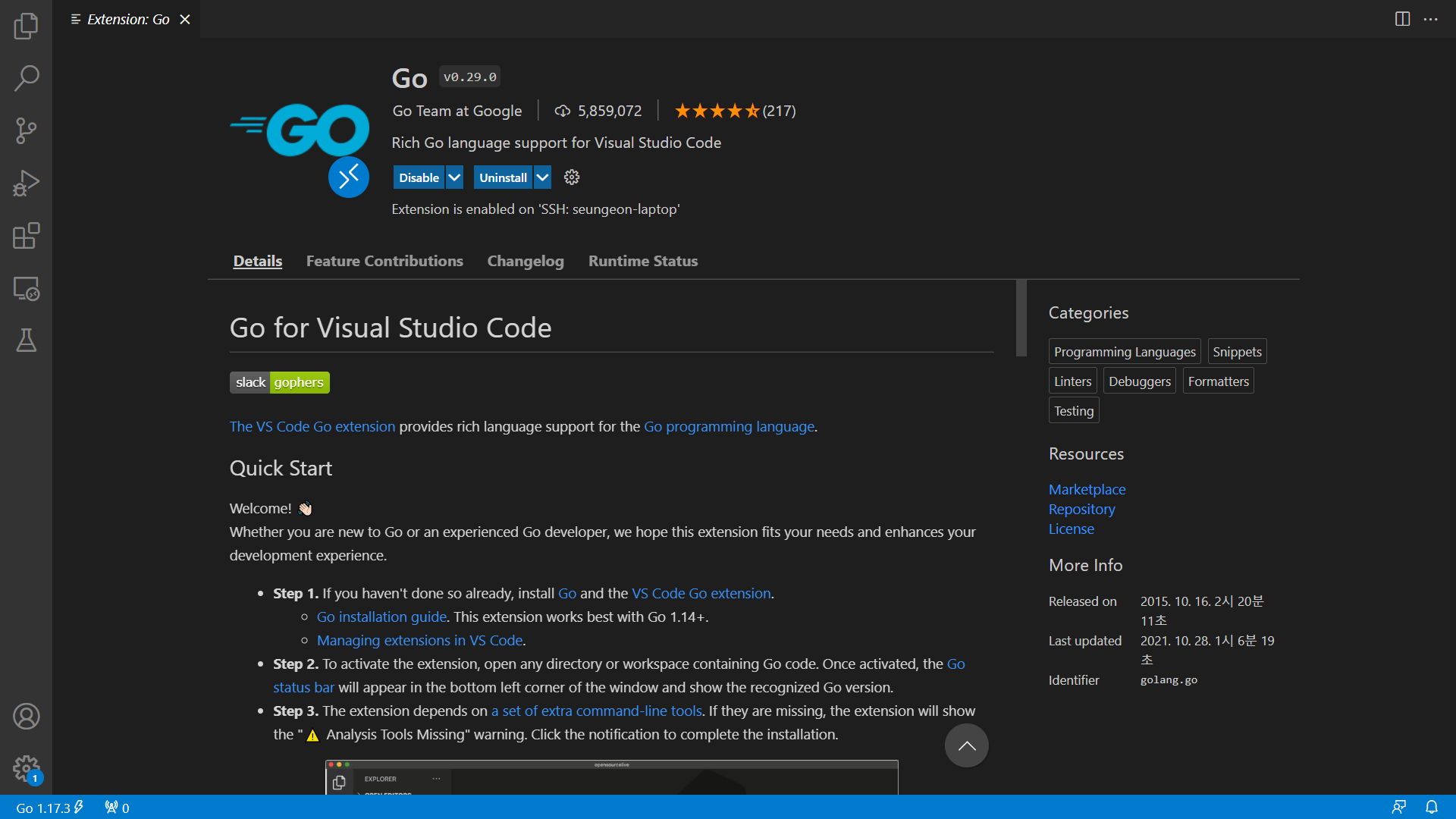
Task: Click the notifications bell in status bar
Action: click(x=1431, y=808)
